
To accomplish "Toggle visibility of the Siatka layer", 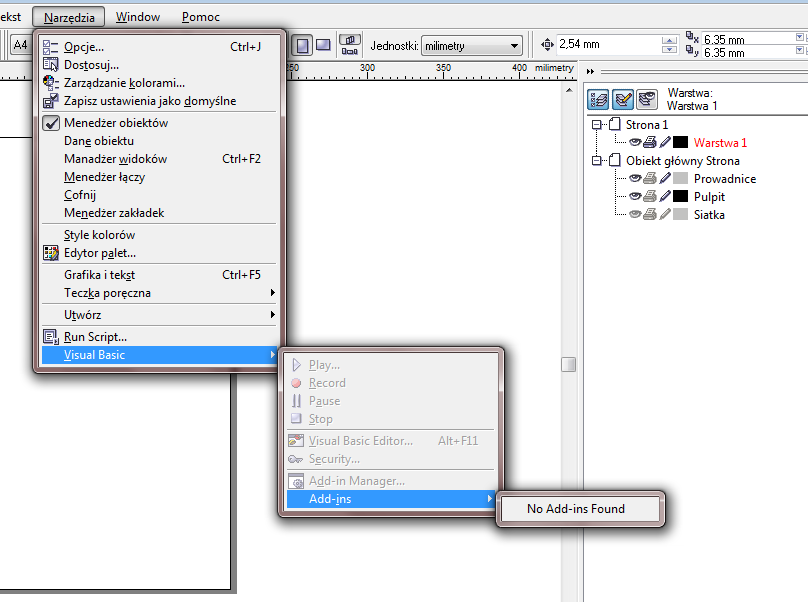I will 634,215.
